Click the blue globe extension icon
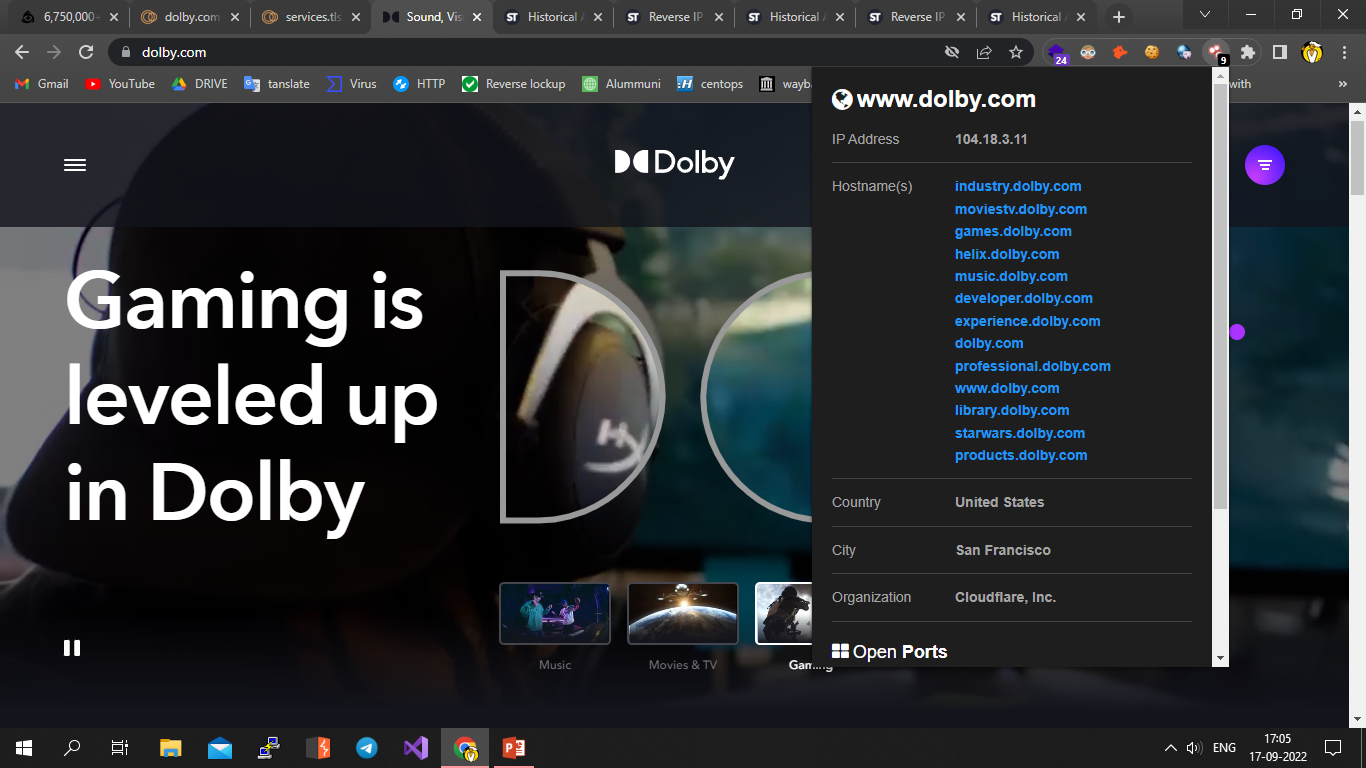 1184,52
